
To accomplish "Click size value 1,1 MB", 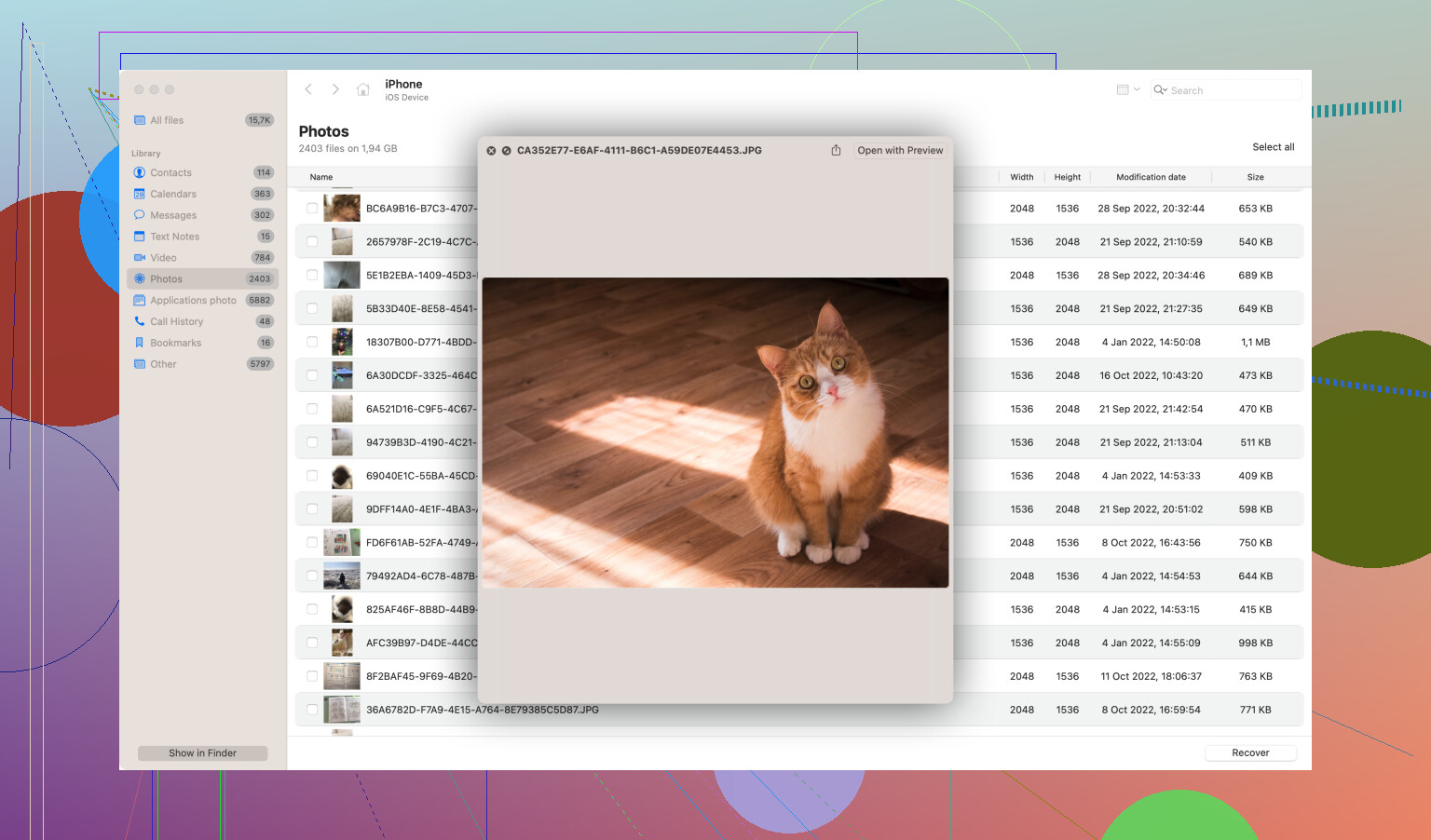I will click(1256, 342).
